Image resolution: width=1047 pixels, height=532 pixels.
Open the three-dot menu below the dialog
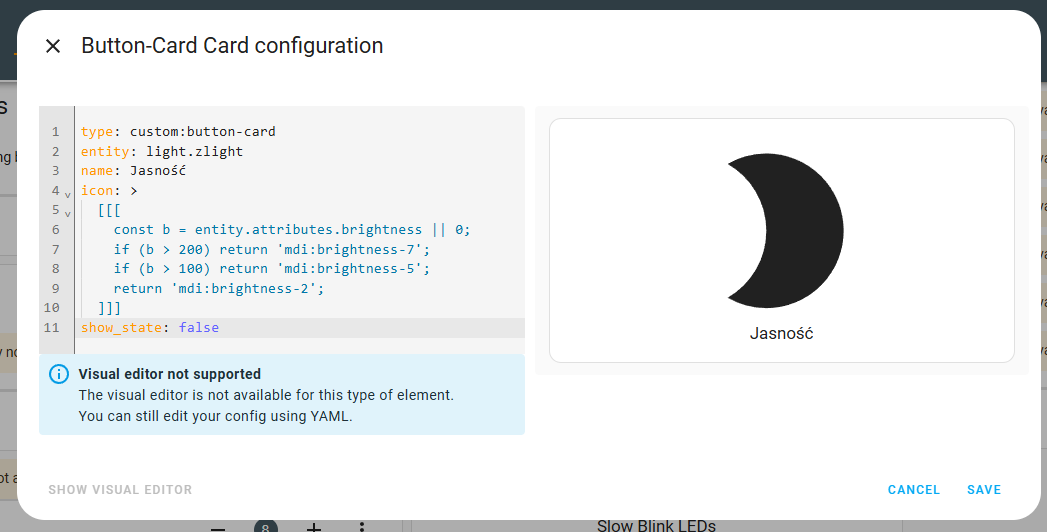click(362, 527)
